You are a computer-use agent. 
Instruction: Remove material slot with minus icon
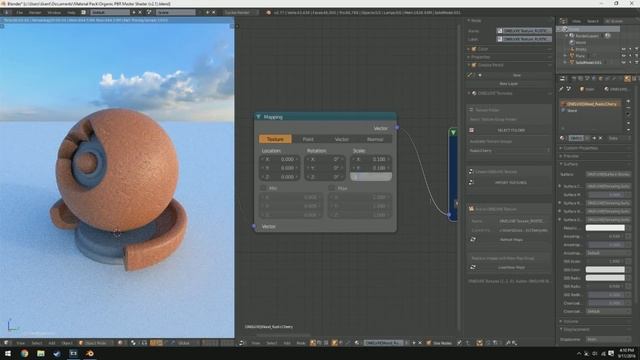[628, 108]
